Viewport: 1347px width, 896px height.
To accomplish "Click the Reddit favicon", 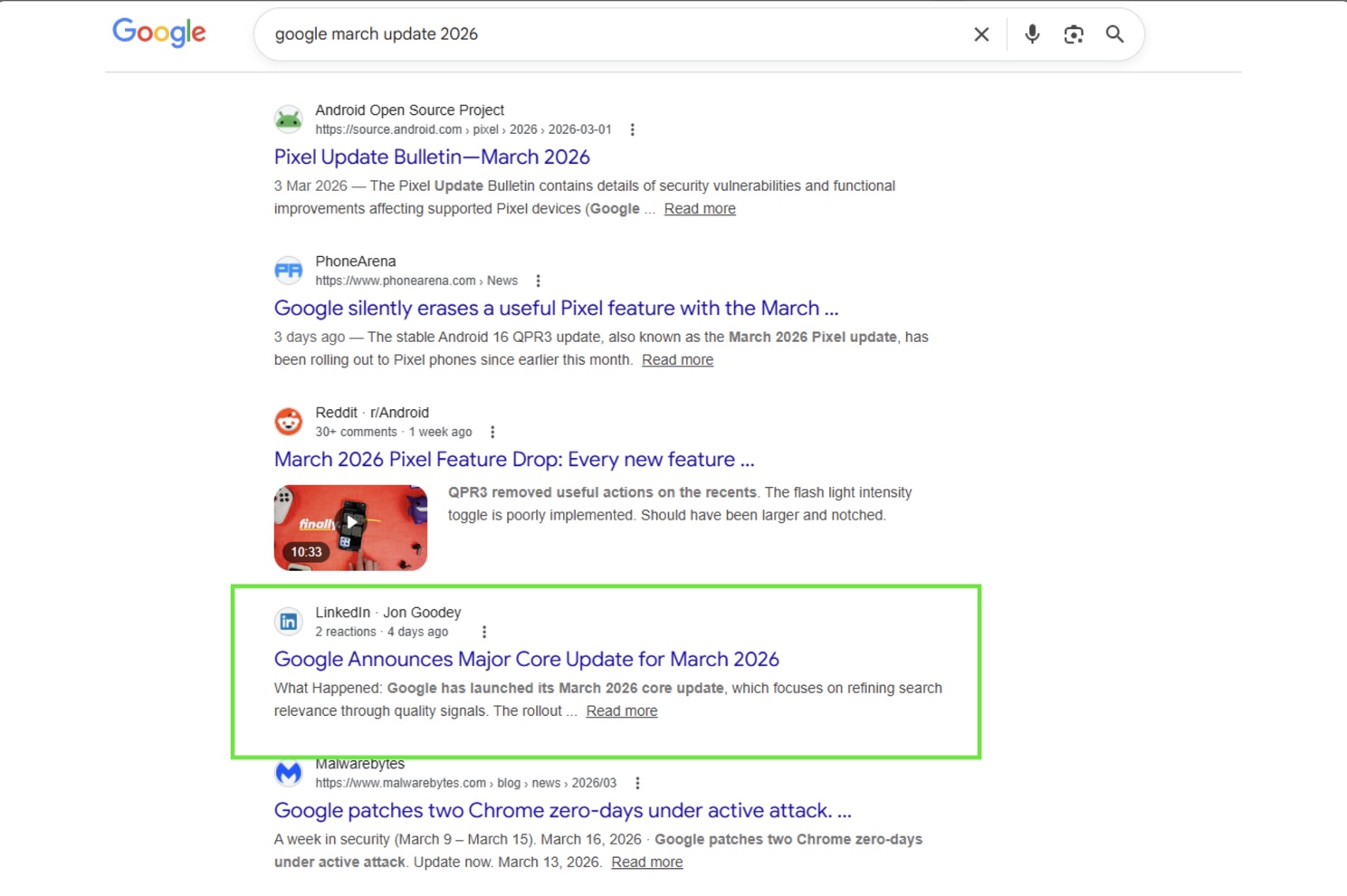I will click(288, 421).
